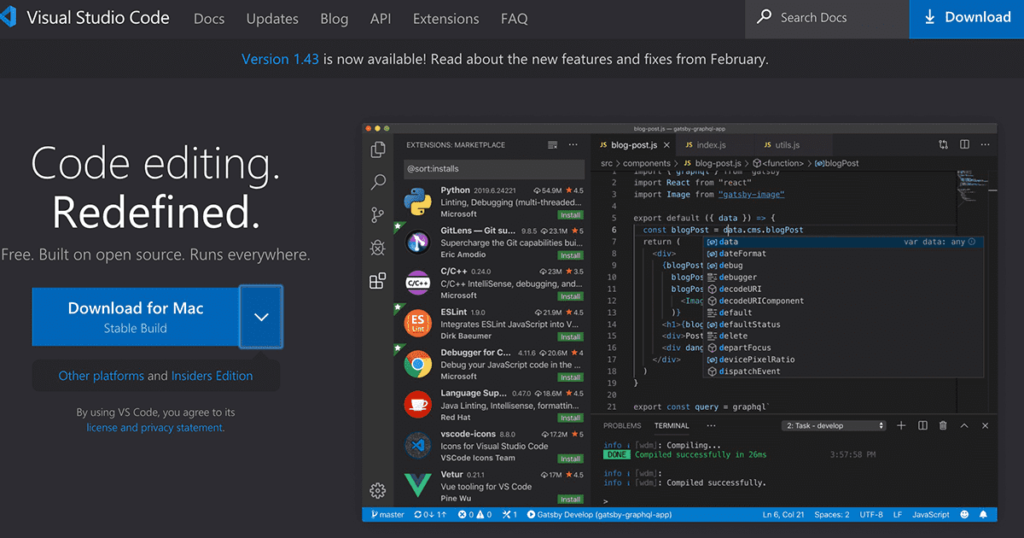The width and height of the screenshot is (1024, 538).
Task: Split the terminal panel
Action: tap(923, 426)
